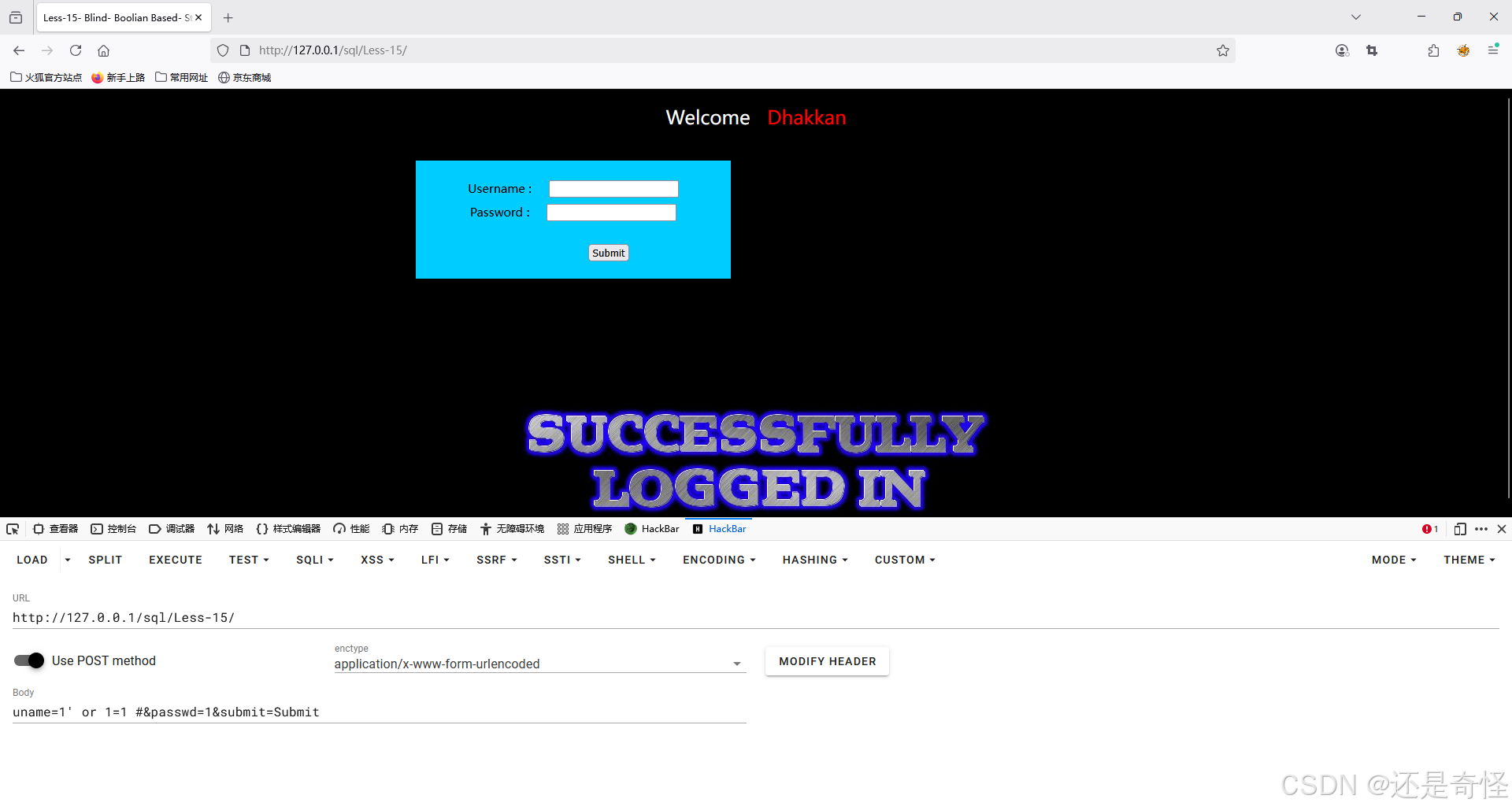Viewport: 1512px width, 810px height.
Task: Open the THEME dropdown menu
Action: coord(1469,560)
